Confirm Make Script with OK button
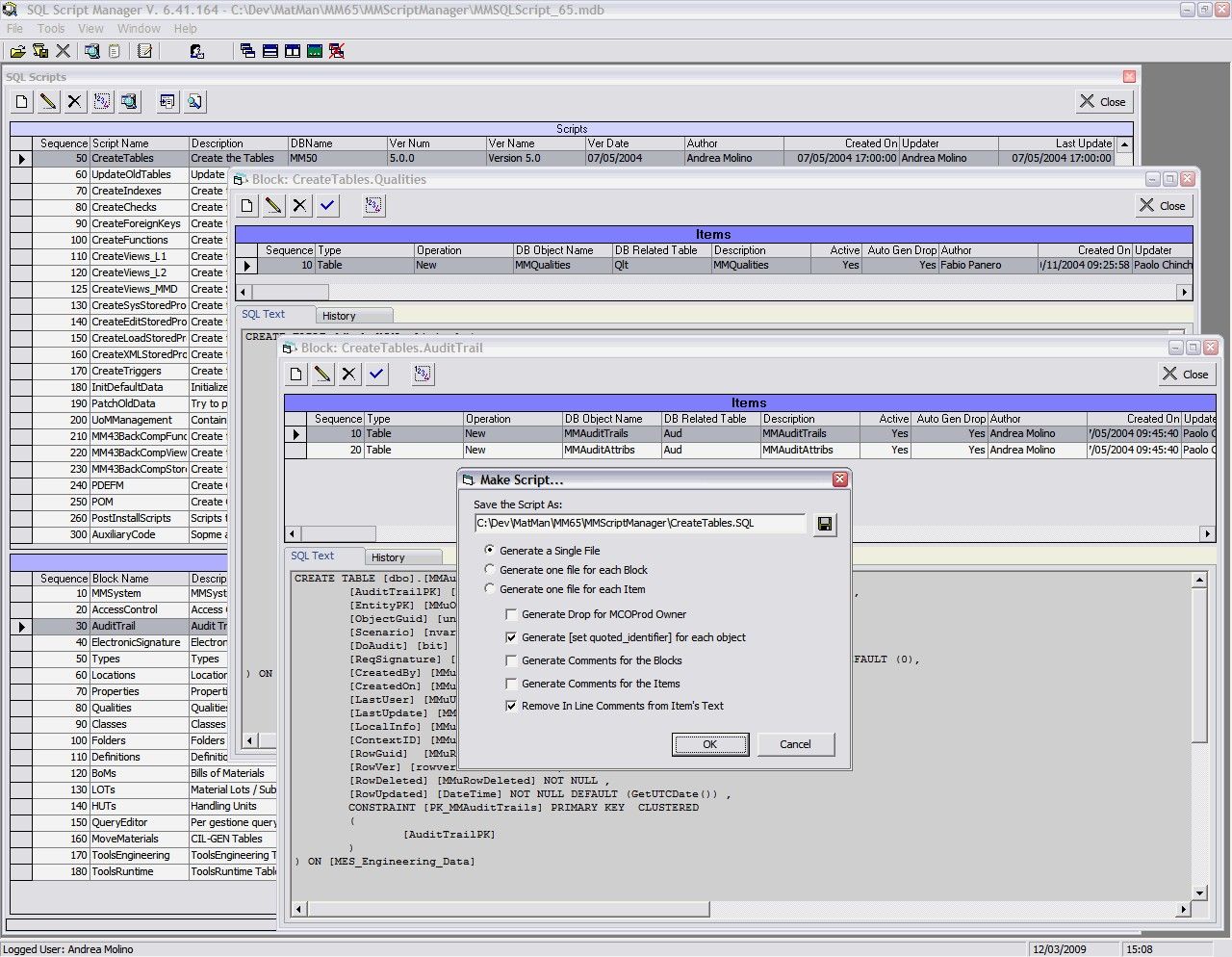 710,744
